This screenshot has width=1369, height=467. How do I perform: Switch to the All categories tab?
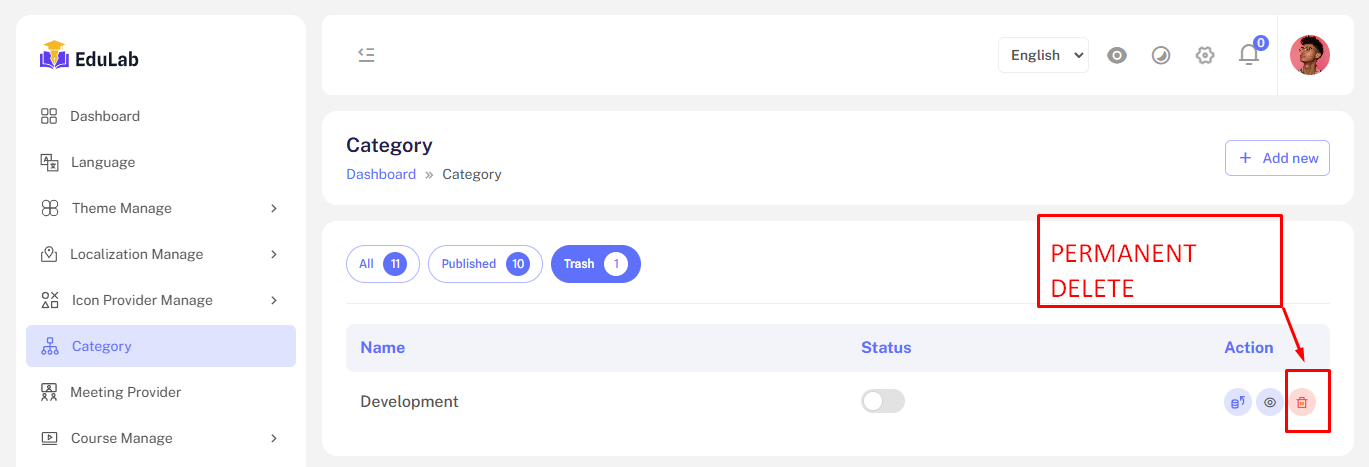pos(382,264)
